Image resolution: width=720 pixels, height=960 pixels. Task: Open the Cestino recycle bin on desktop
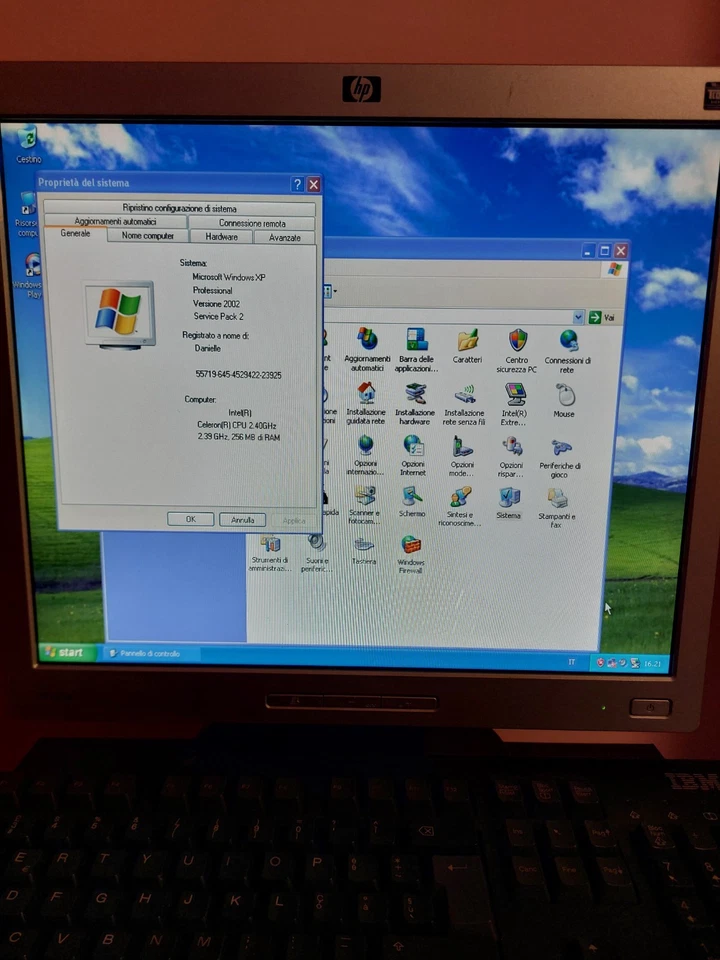(28, 144)
